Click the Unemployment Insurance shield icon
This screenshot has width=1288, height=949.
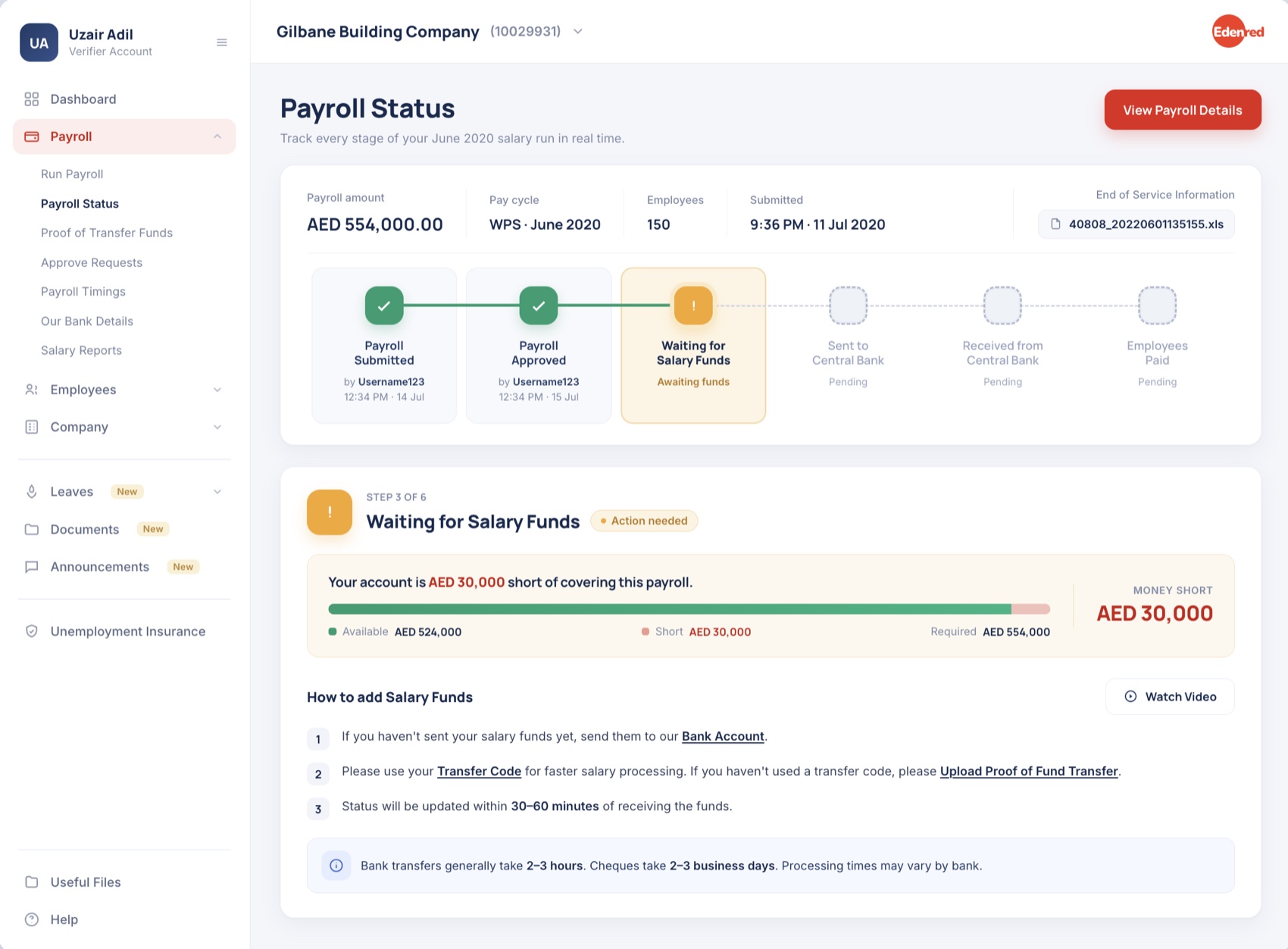[32, 631]
